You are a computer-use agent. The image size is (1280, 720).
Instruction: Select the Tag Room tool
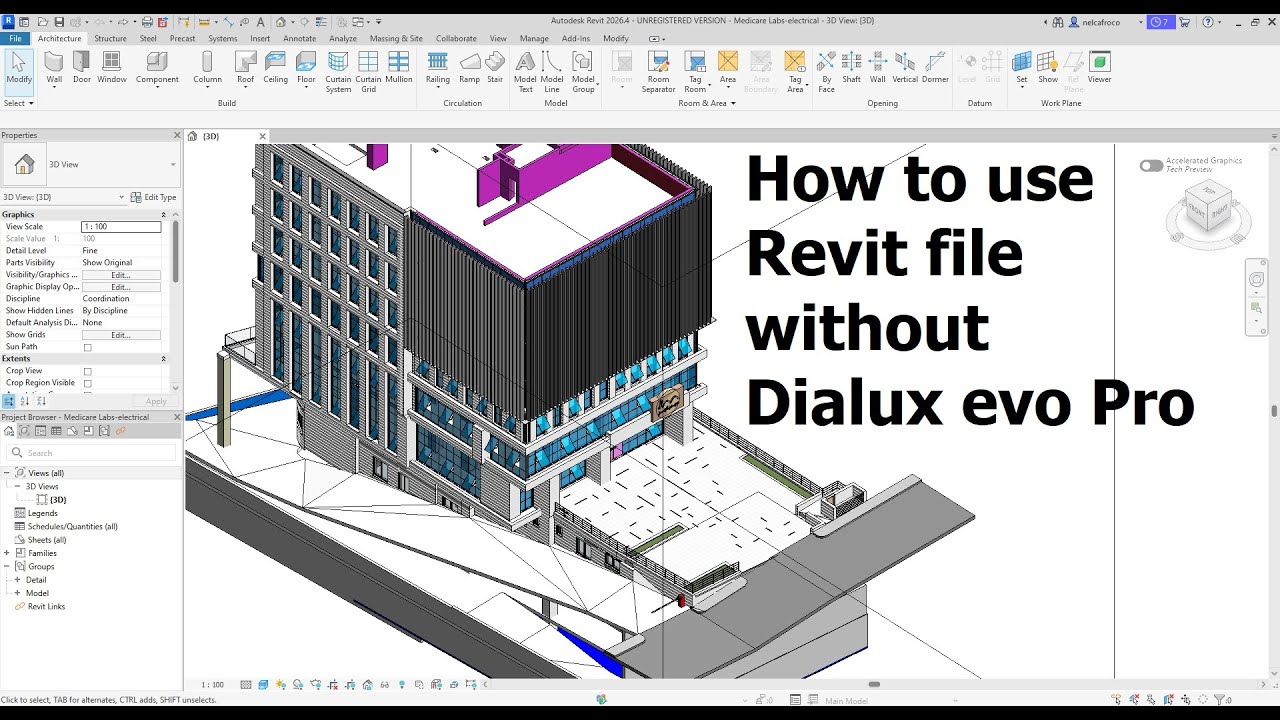695,72
